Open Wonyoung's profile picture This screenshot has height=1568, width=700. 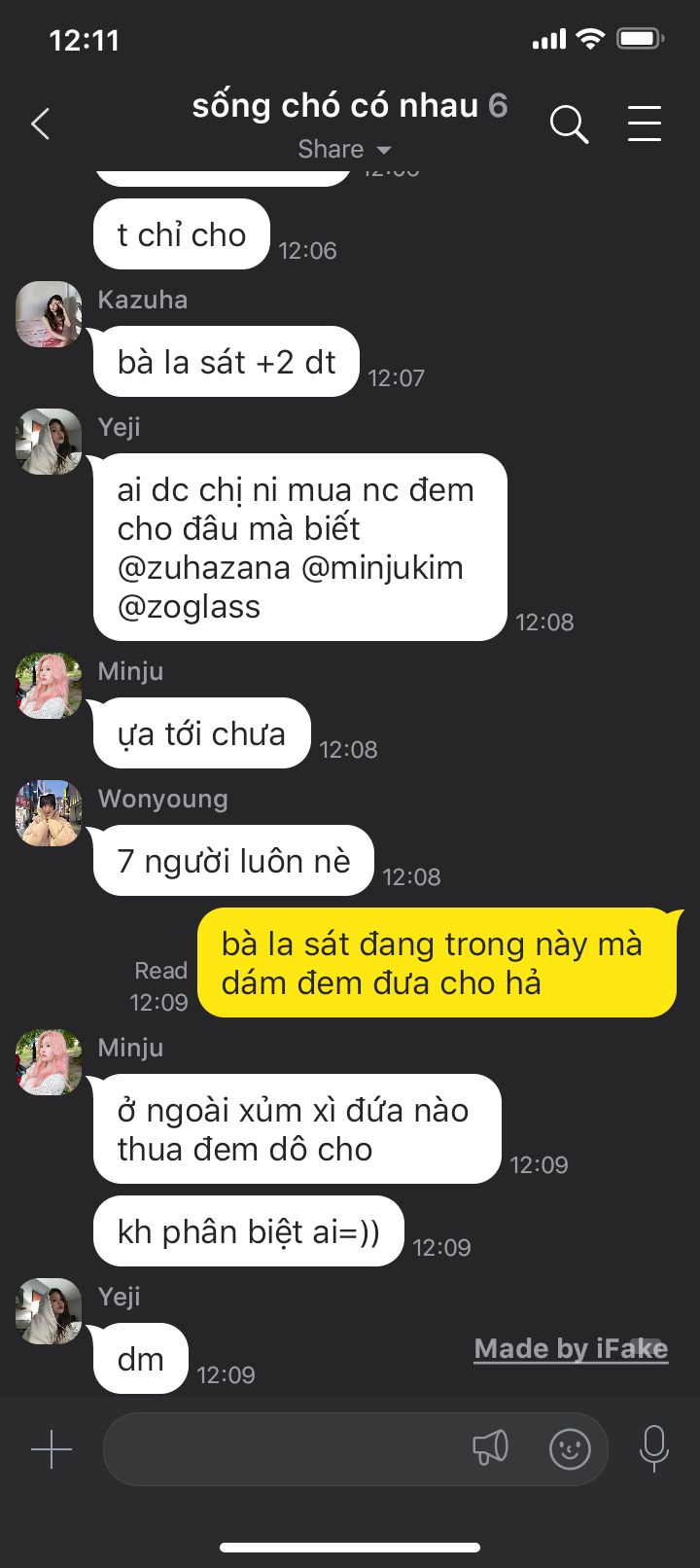[x=49, y=813]
